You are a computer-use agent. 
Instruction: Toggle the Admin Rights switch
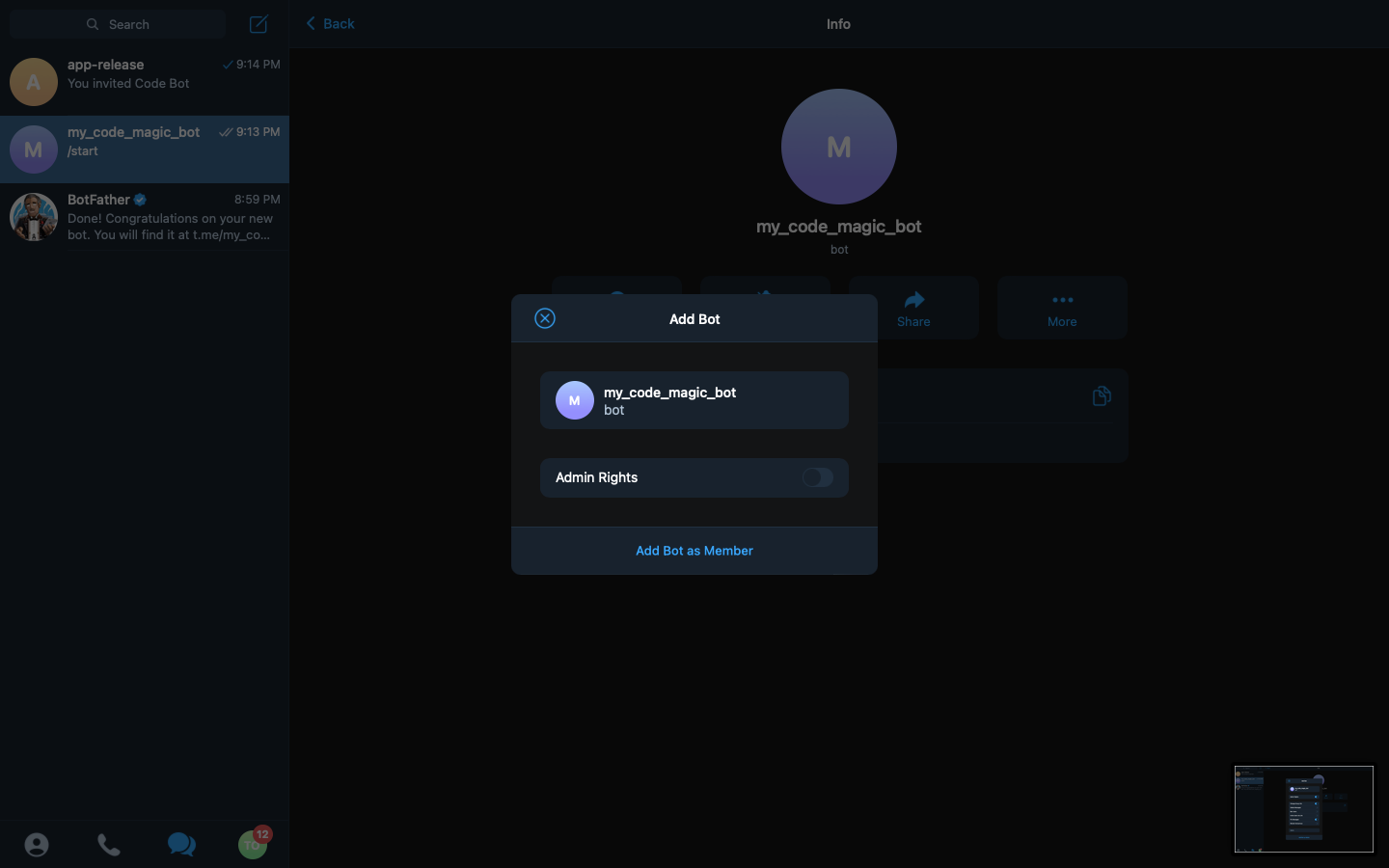(x=818, y=477)
